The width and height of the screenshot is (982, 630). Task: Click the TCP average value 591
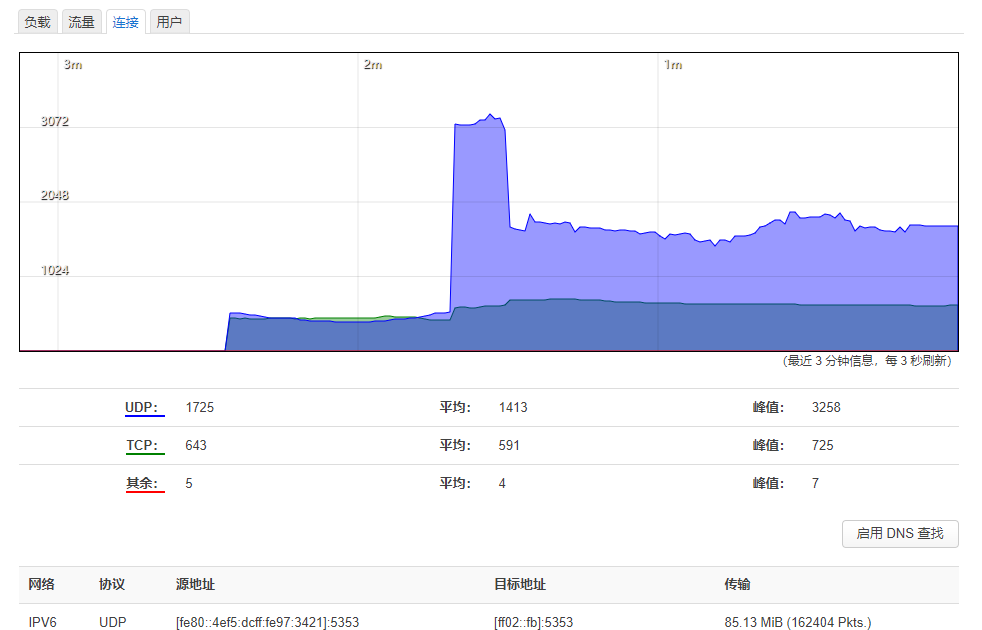[509, 446]
